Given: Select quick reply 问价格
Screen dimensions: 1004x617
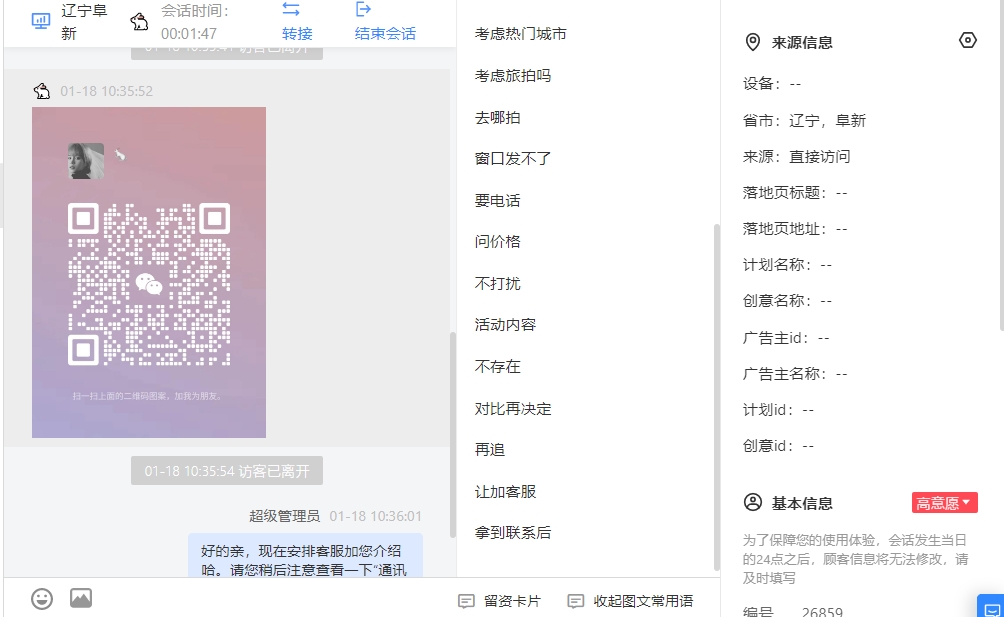Looking at the screenshot, I should (x=498, y=242).
